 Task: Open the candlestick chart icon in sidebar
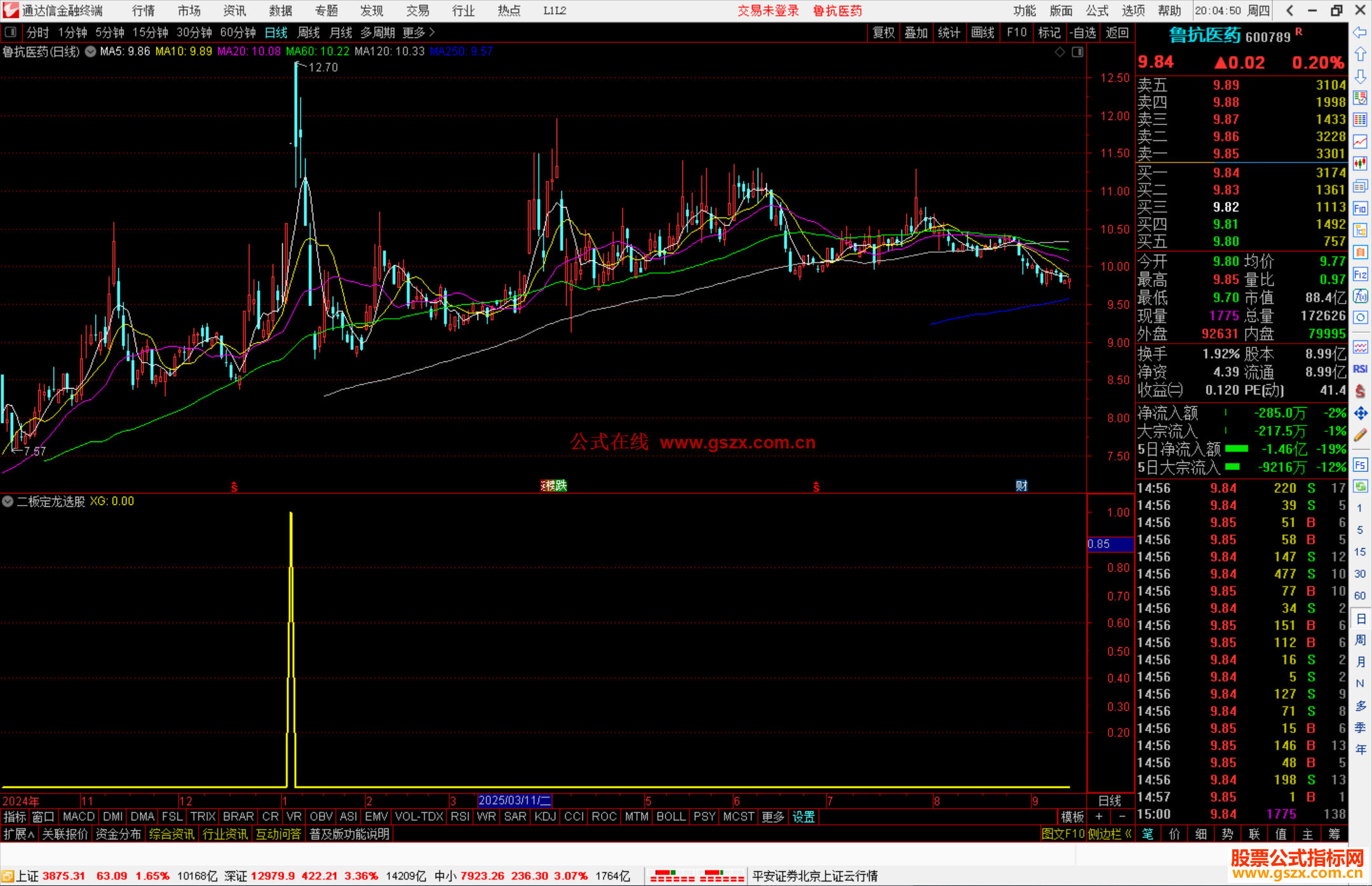[x=1360, y=164]
